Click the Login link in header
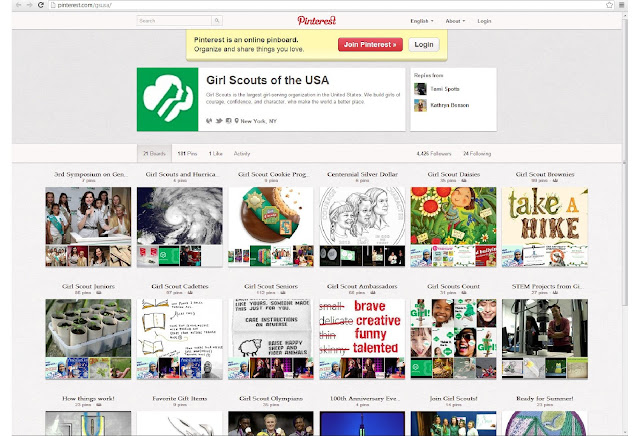Screen dimensions: 640x436 pos(484,21)
